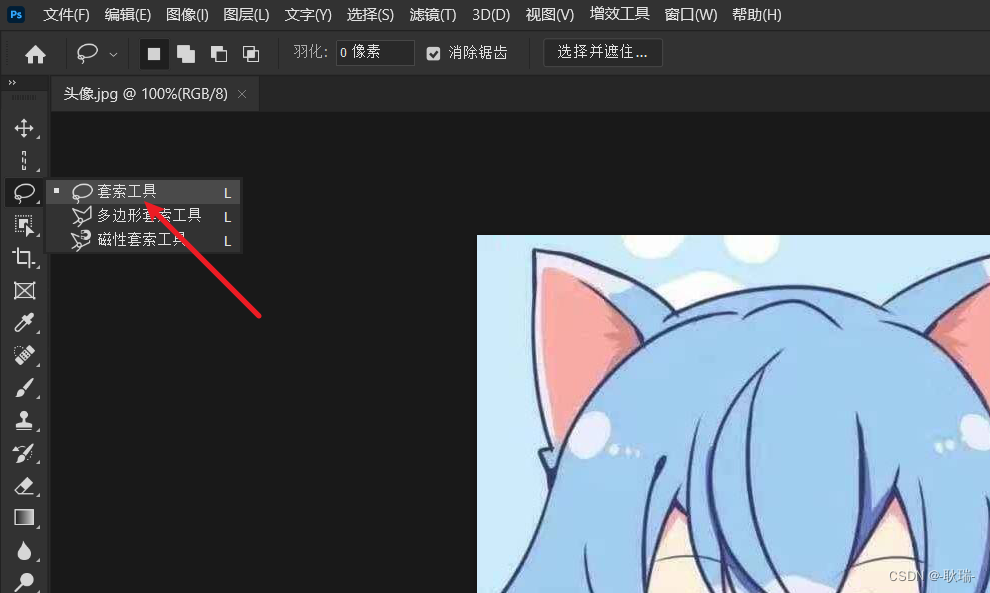Open the 图像(I) menu
The image size is (990, 593).
coord(187,15)
